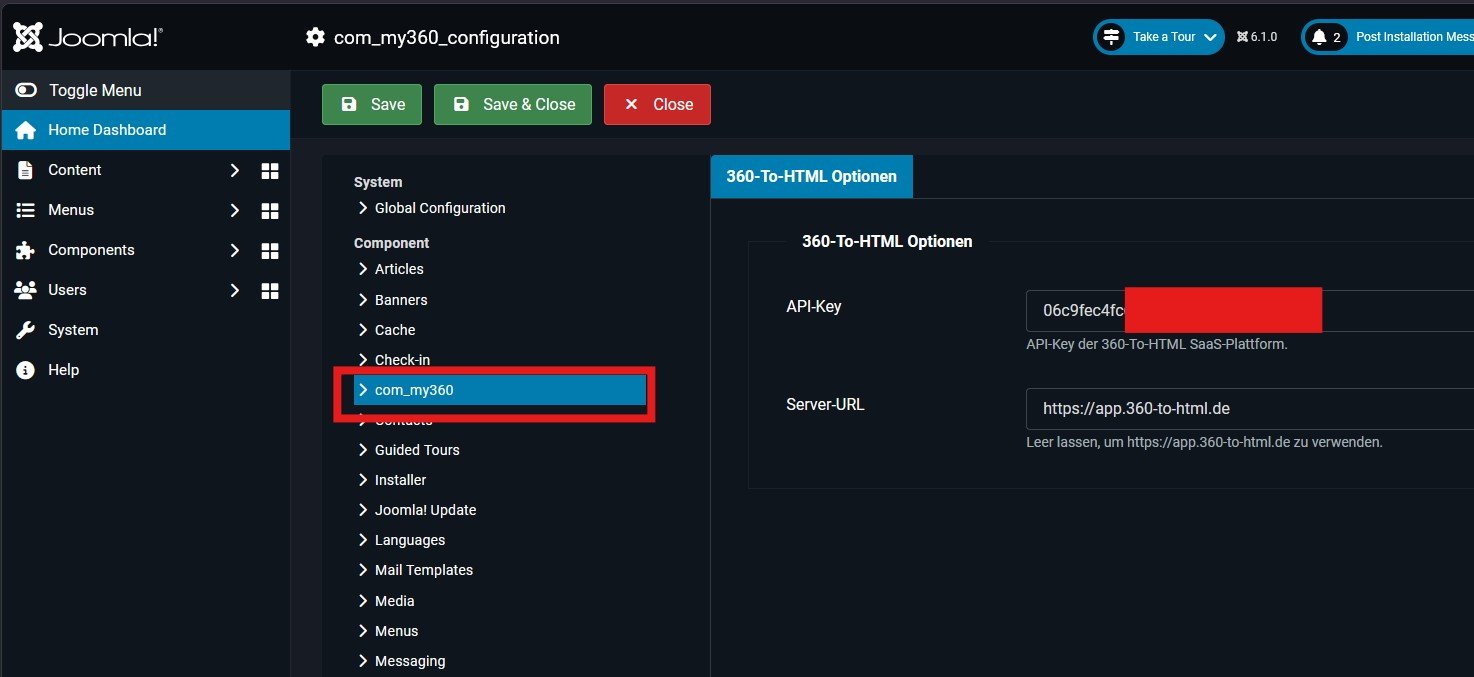Click the green Save button
Screen dimensions: 1474x677
(x=372, y=104)
